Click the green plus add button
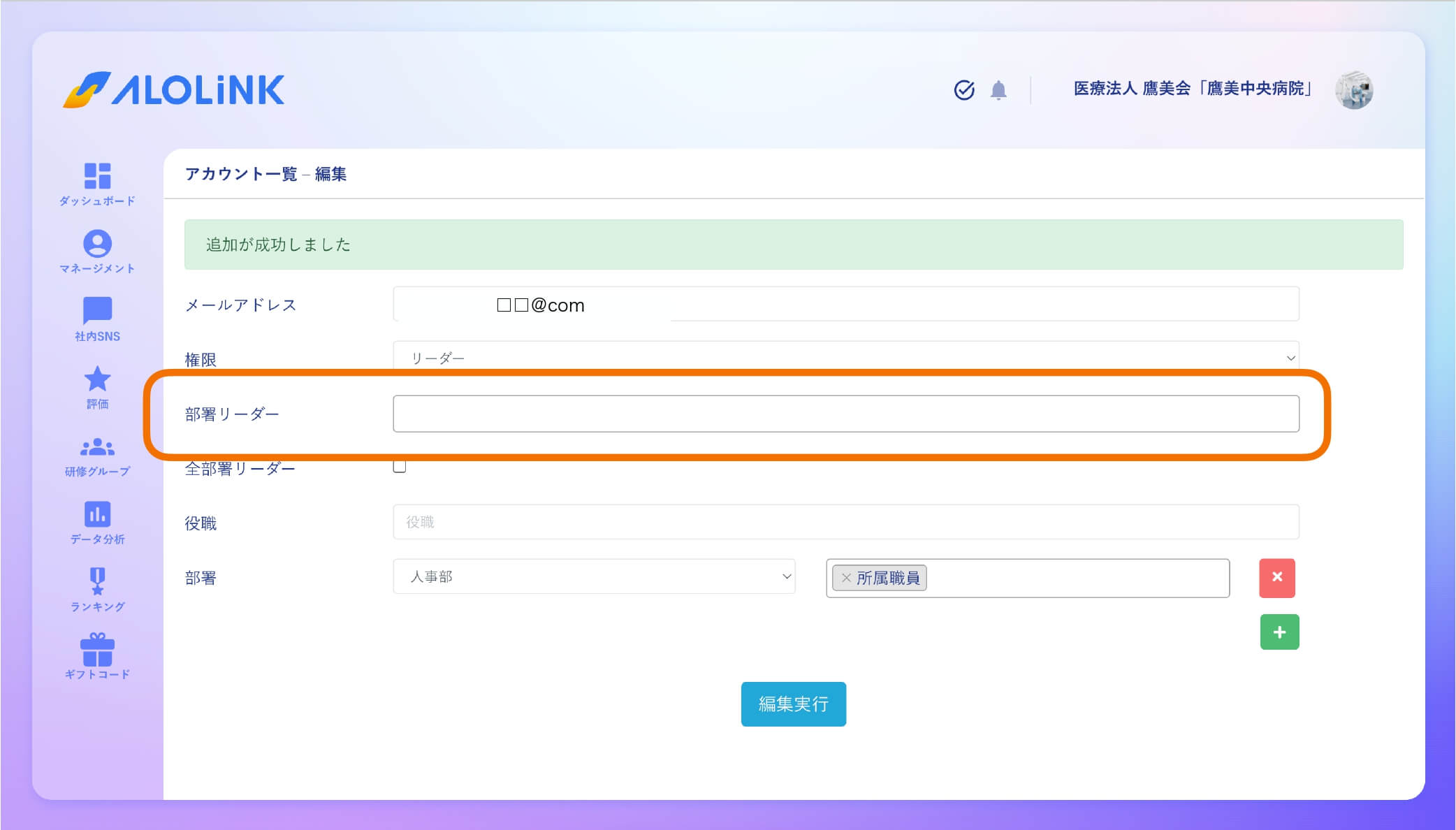Screen dimensions: 1456x830 point(1279,632)
